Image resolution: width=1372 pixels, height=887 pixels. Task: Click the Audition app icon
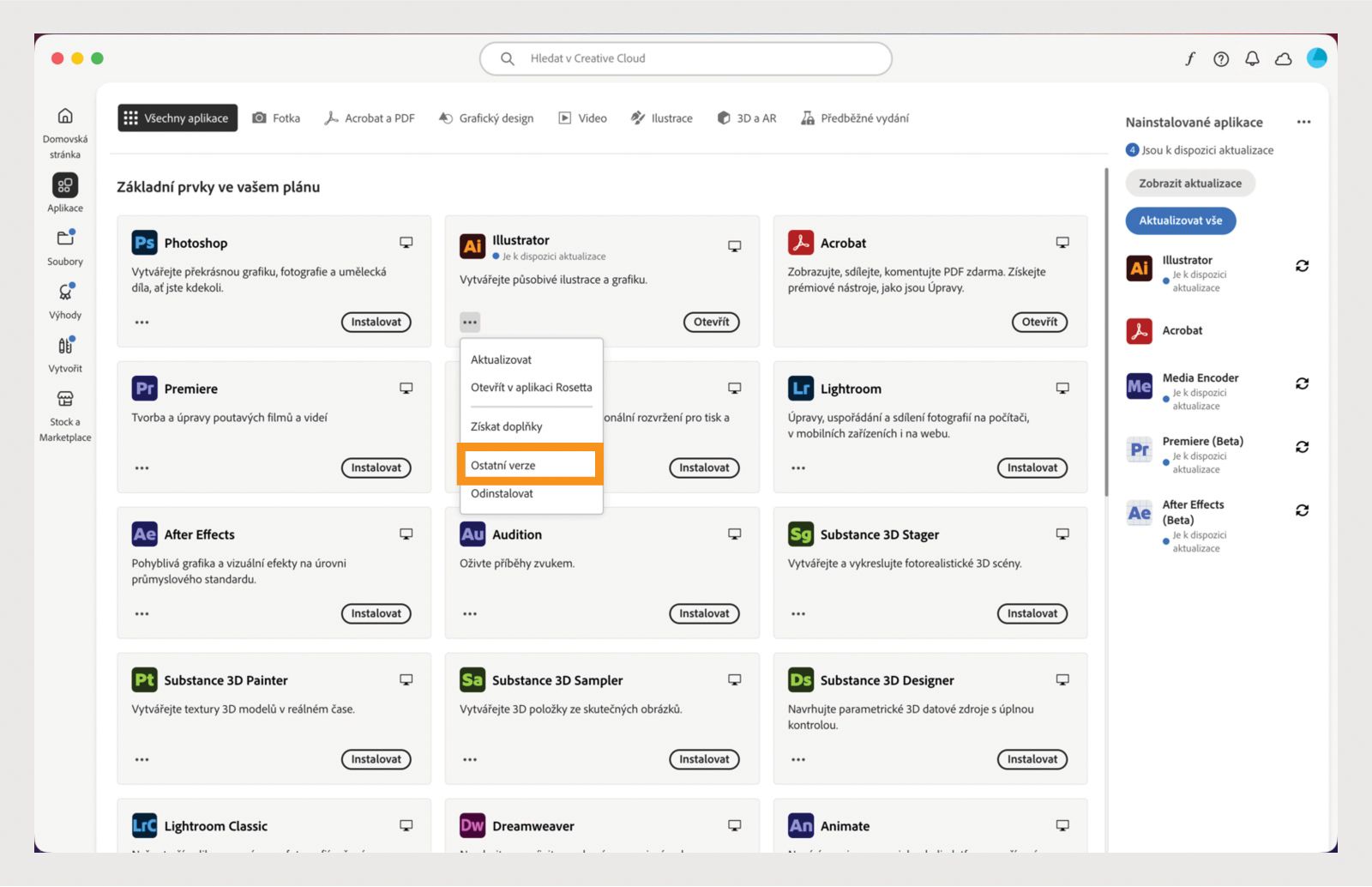472,534
